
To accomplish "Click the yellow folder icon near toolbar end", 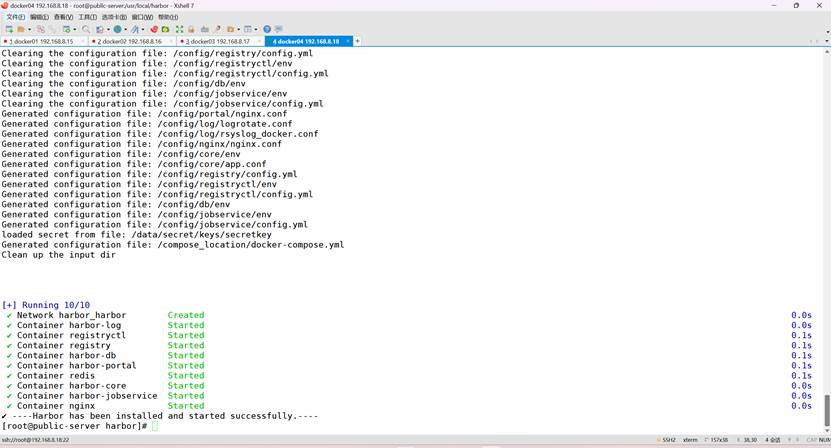I will coord(231,29).
